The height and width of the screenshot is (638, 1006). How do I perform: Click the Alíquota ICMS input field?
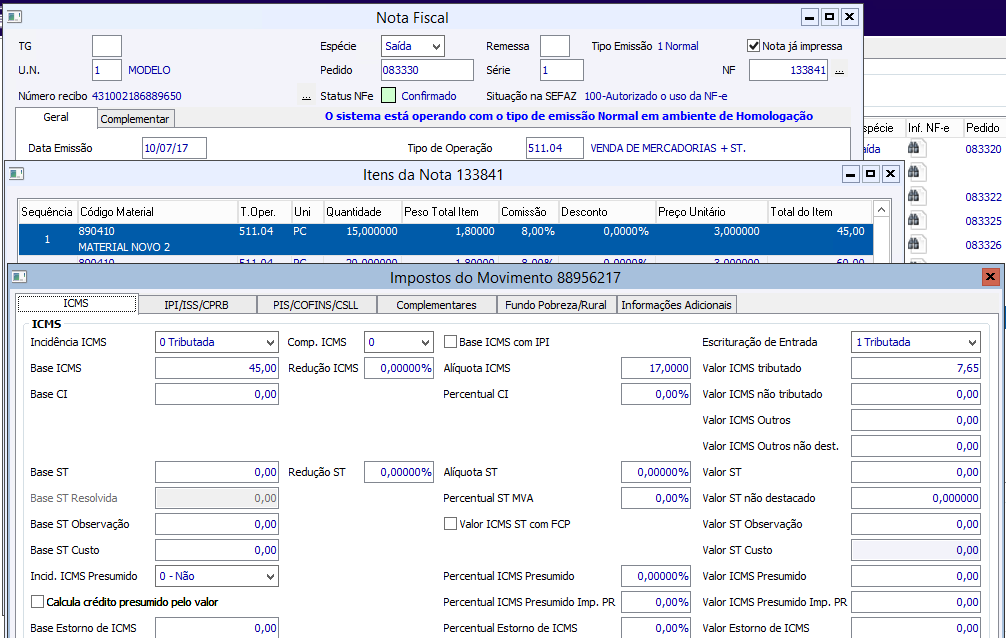click(656, 368)
